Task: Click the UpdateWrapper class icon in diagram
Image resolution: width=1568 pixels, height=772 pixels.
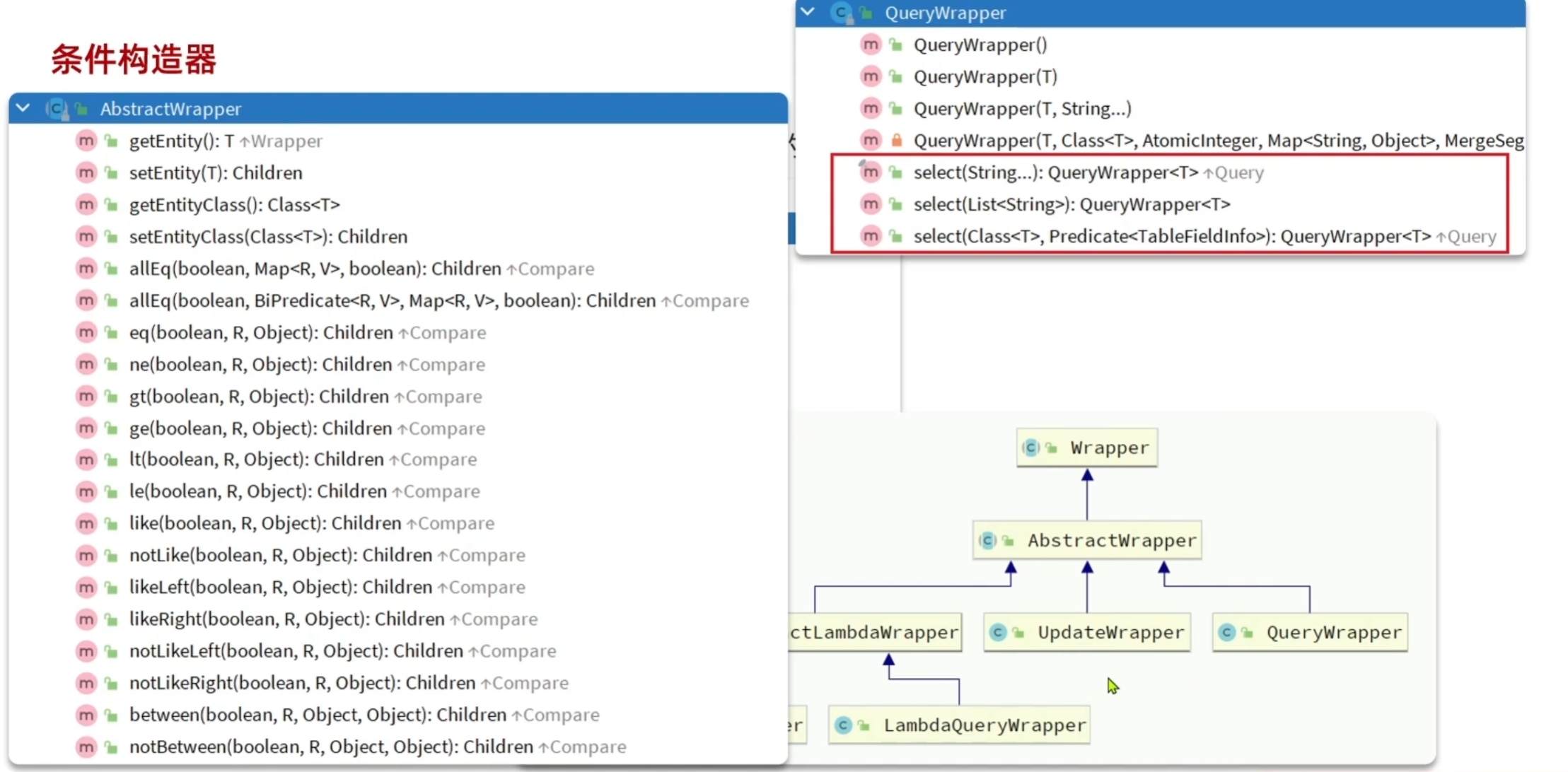Action: point(998,632)
